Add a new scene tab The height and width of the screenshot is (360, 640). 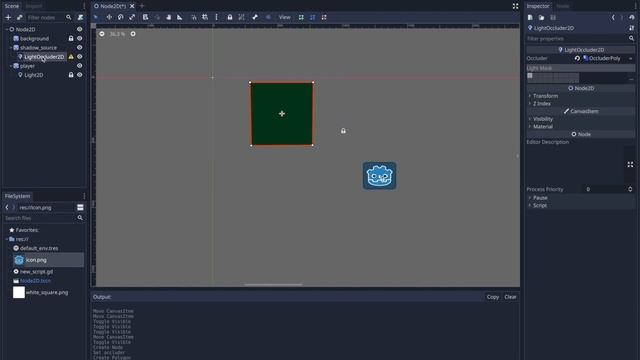pos(142,6)
